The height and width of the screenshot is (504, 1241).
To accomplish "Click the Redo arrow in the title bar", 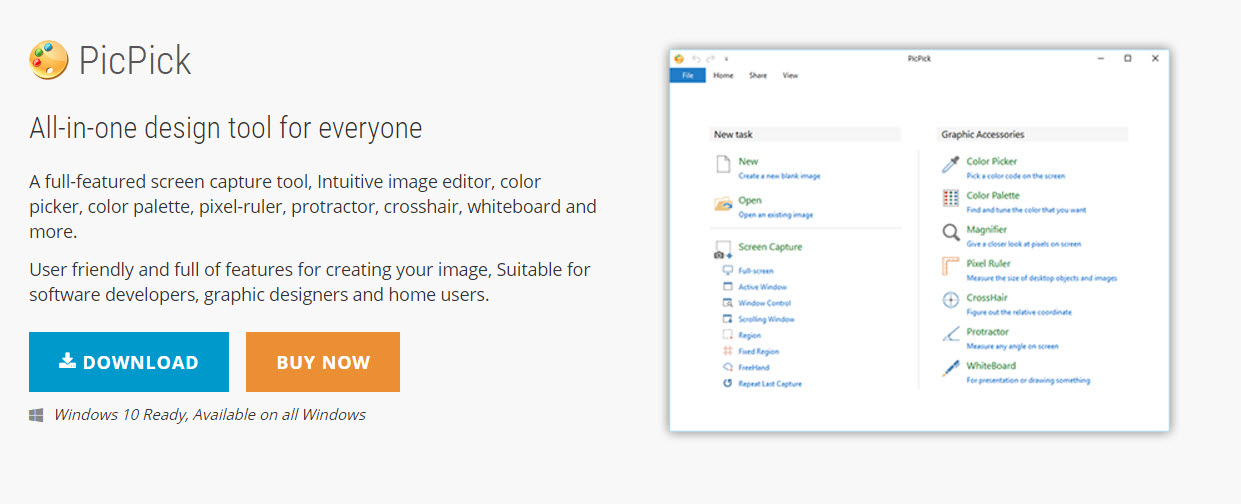I will click(x=711, y=59).
